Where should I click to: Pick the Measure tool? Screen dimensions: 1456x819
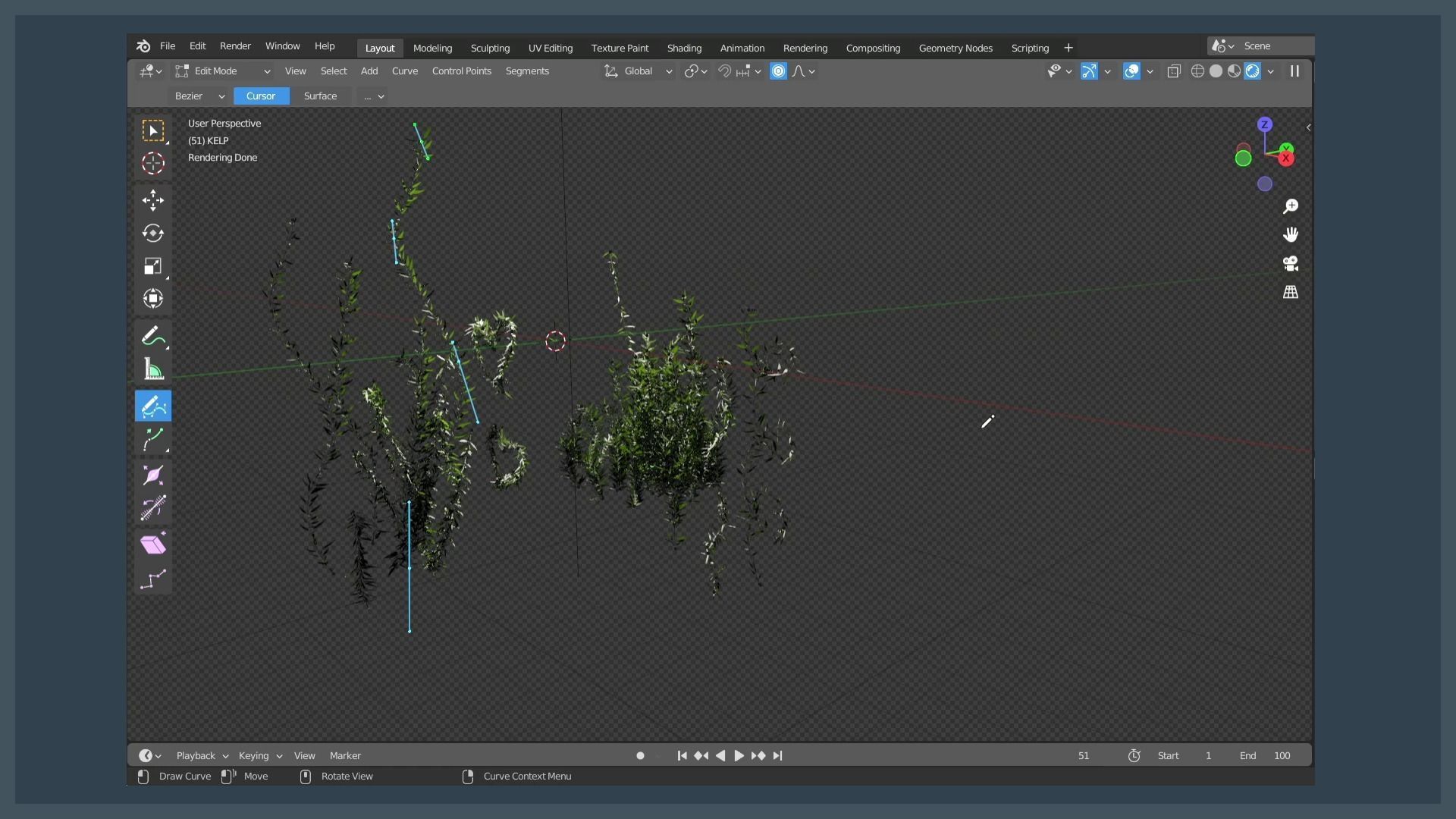[x=153, y=369]
